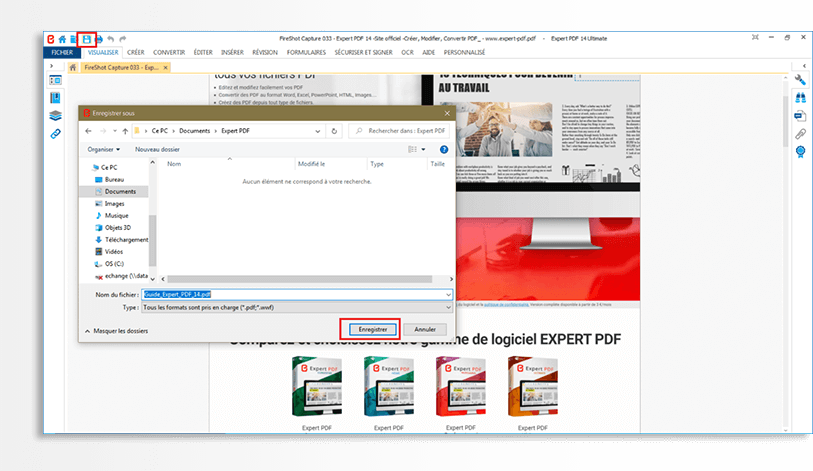Switch to the CONVERTIR ribbon tab
This screenshot has width=813, height=471.
tap(169, 52)
